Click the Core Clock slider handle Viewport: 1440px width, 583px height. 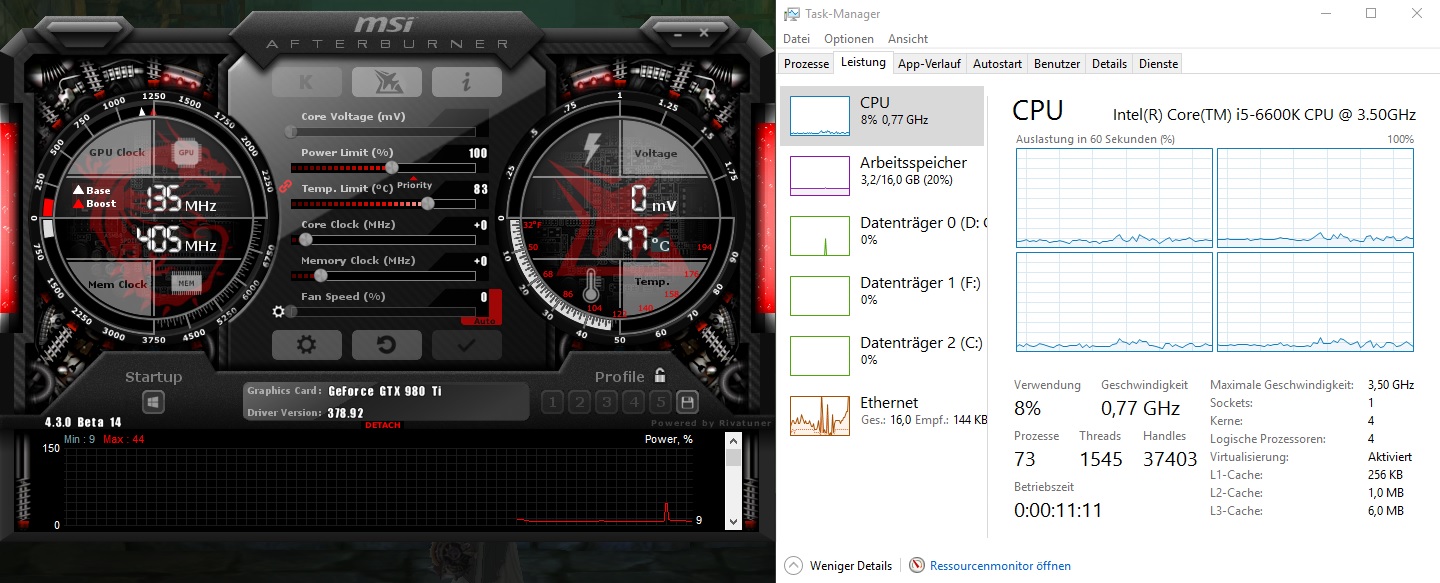point(306,239)
